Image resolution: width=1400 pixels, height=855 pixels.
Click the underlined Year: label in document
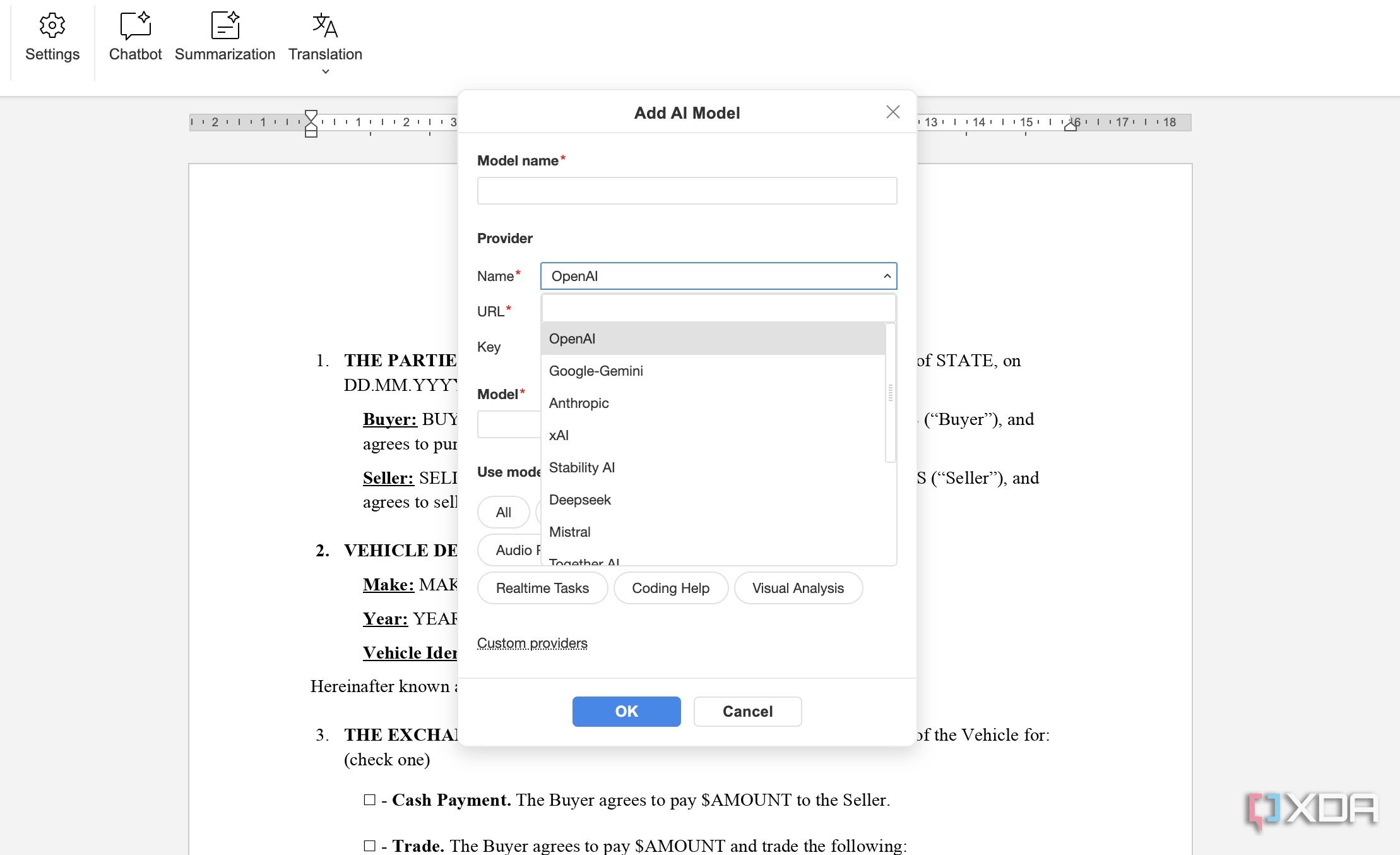[x=385, y=619]
